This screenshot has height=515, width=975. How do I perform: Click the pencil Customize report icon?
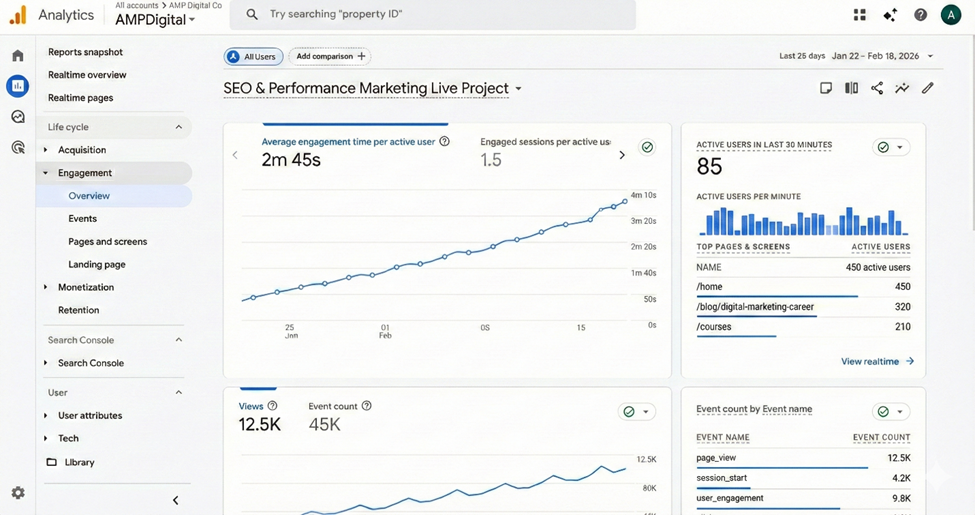pyautogui.click(x=928, y=88)
